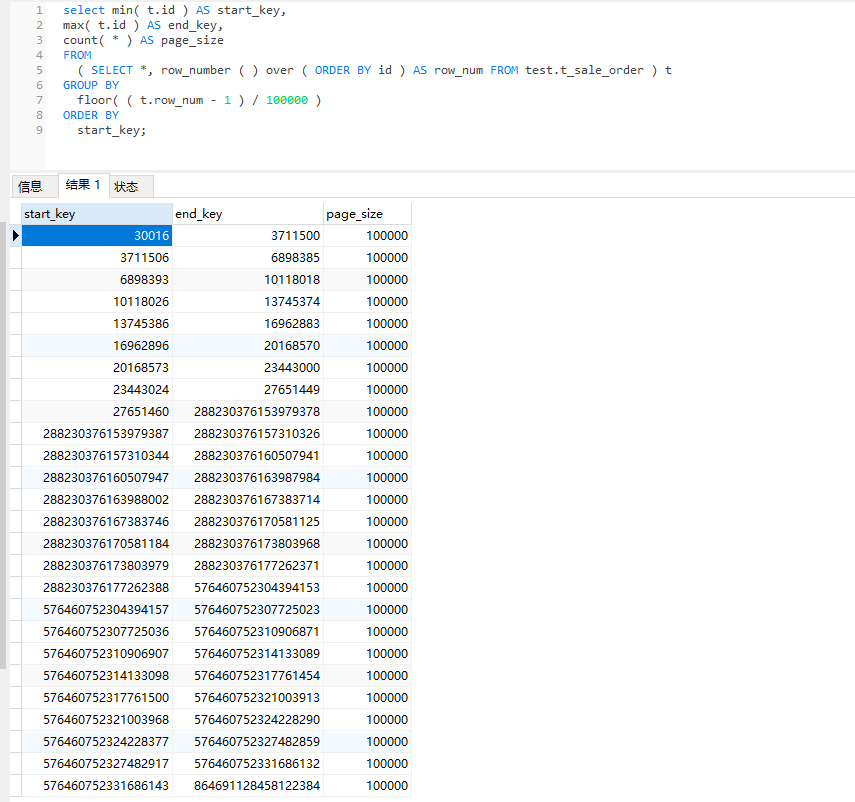Click the start_key cell 27651460

[x=96, y=412]
